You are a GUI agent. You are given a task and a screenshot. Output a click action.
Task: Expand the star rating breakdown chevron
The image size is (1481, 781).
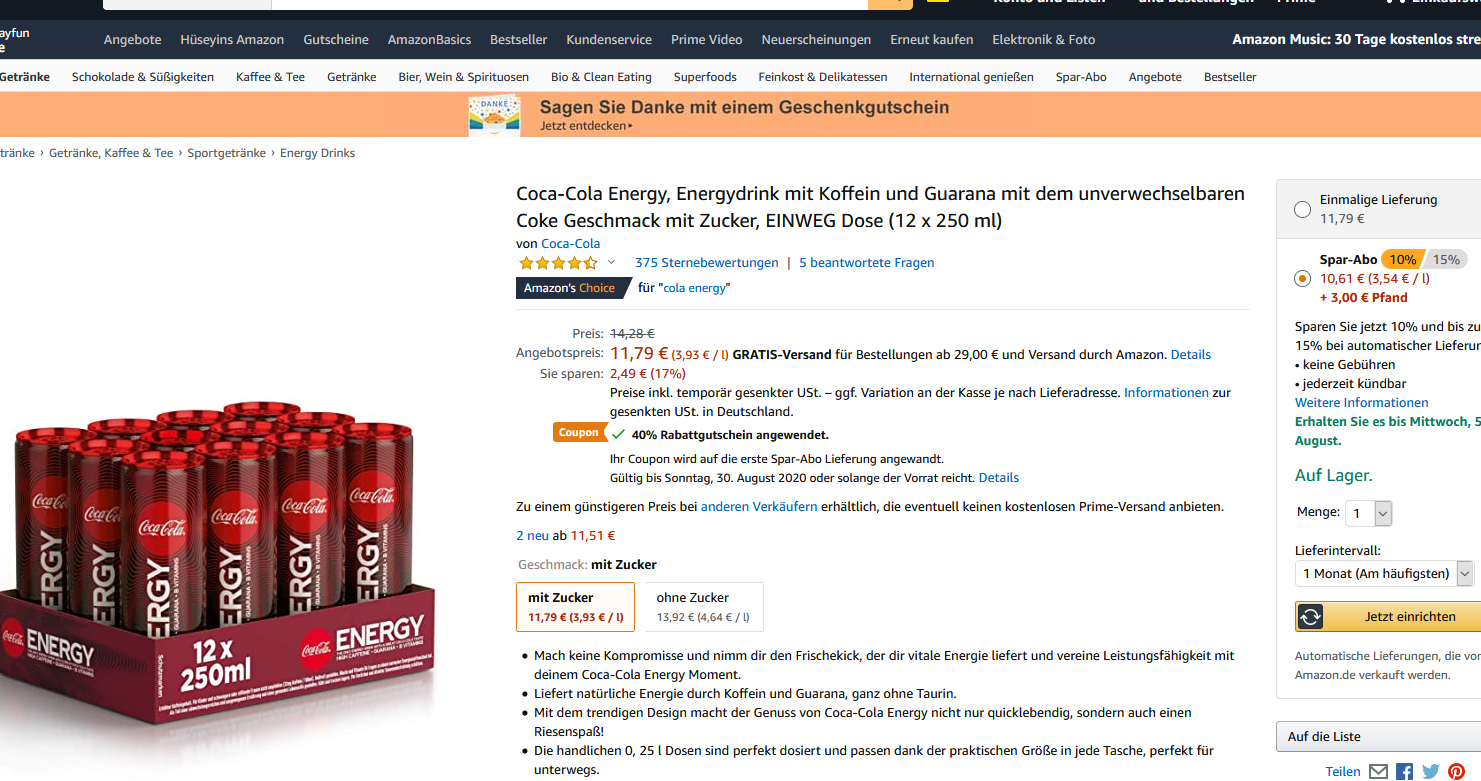point(611,263)
